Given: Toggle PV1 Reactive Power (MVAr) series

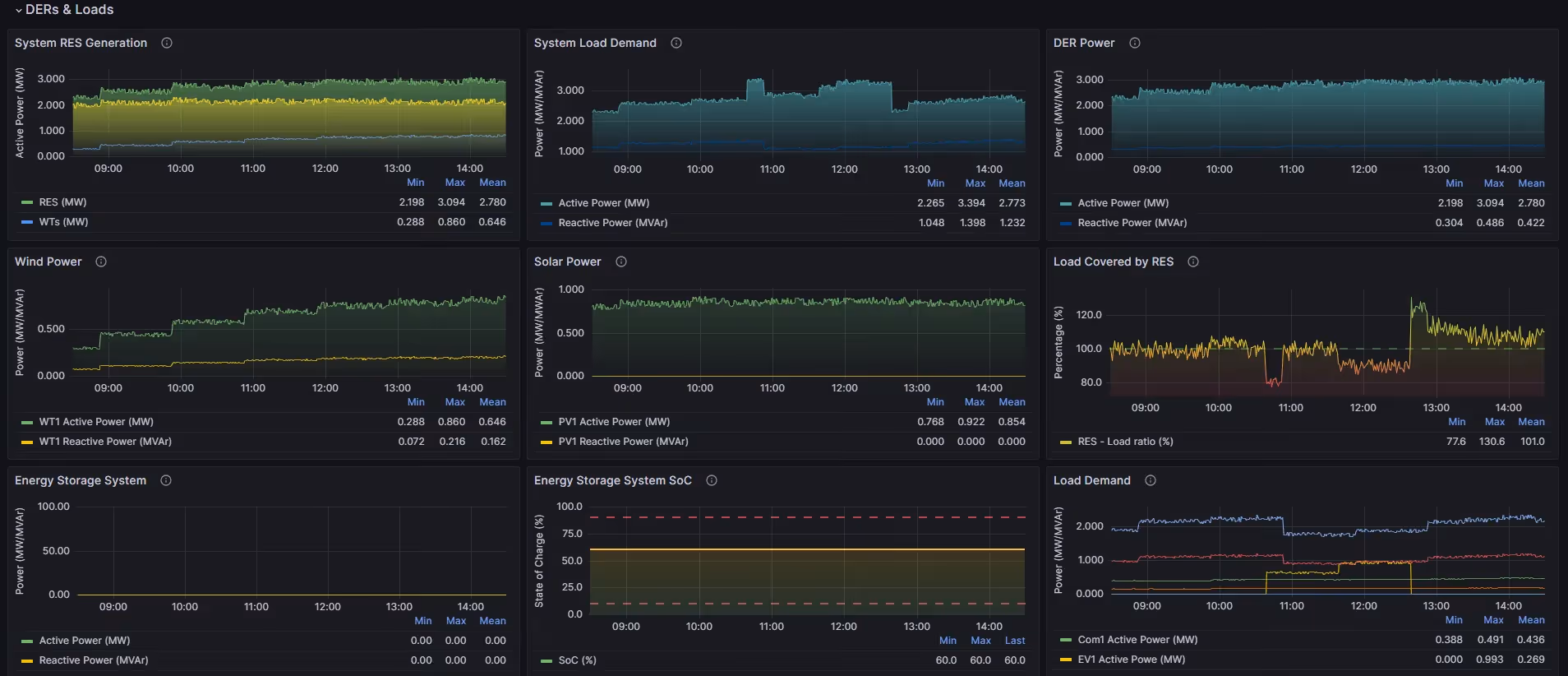Looking at the screenshot, I should click(x=624, y=442).
